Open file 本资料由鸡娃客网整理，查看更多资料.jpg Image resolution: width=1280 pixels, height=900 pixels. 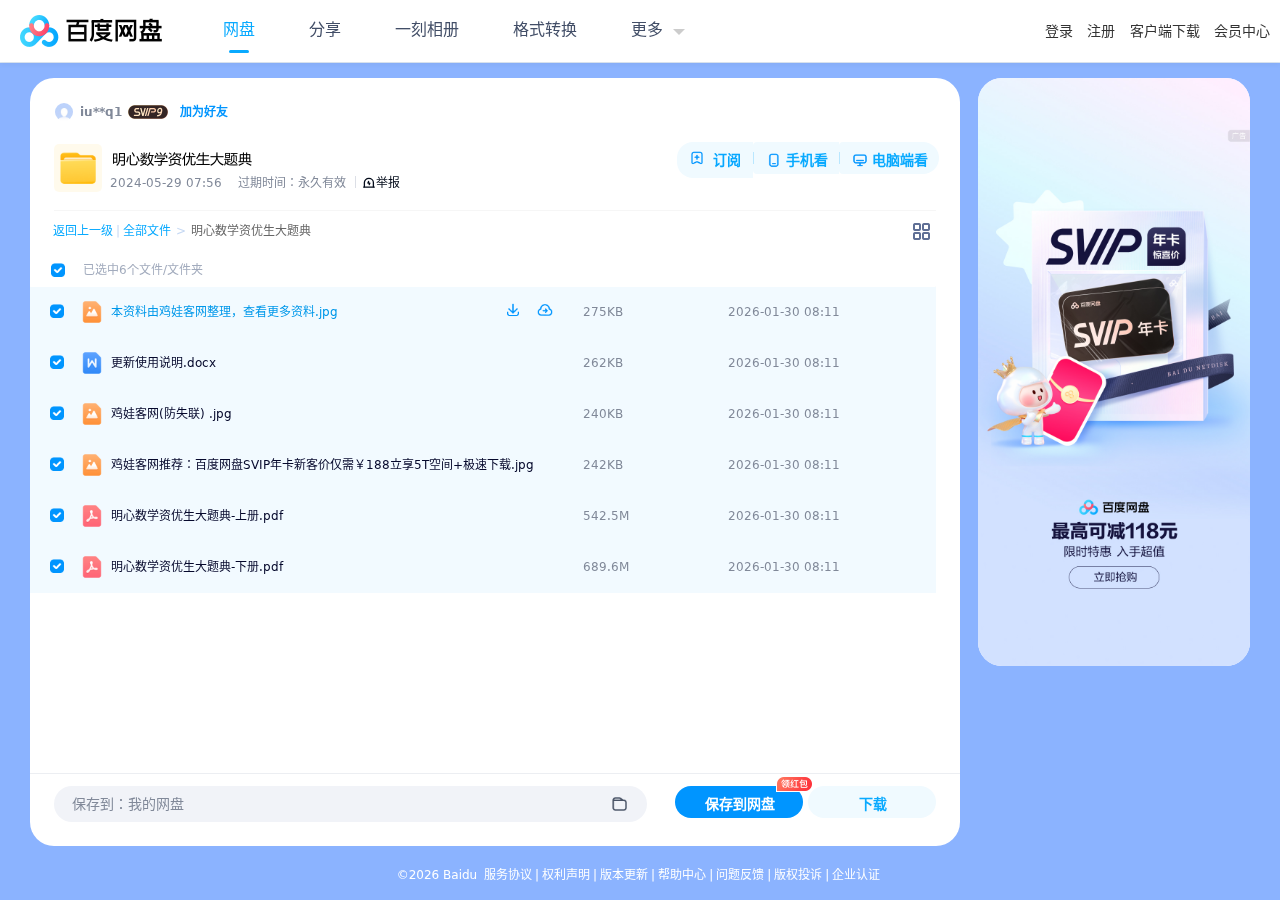[224, 312]
